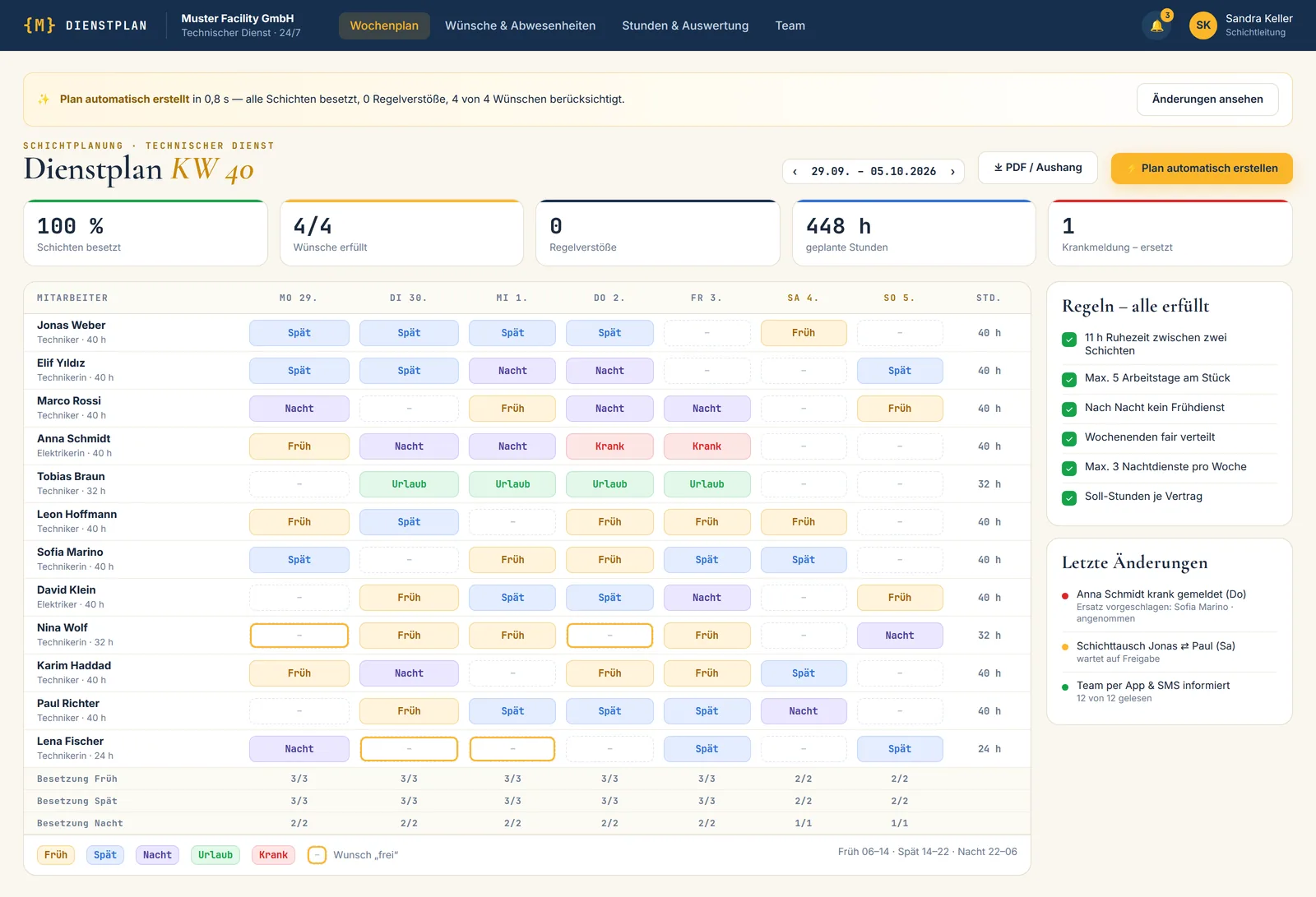Select Paul Richter's Nacht shift on Saturday
1316x897 pixels.
point(804,711)
